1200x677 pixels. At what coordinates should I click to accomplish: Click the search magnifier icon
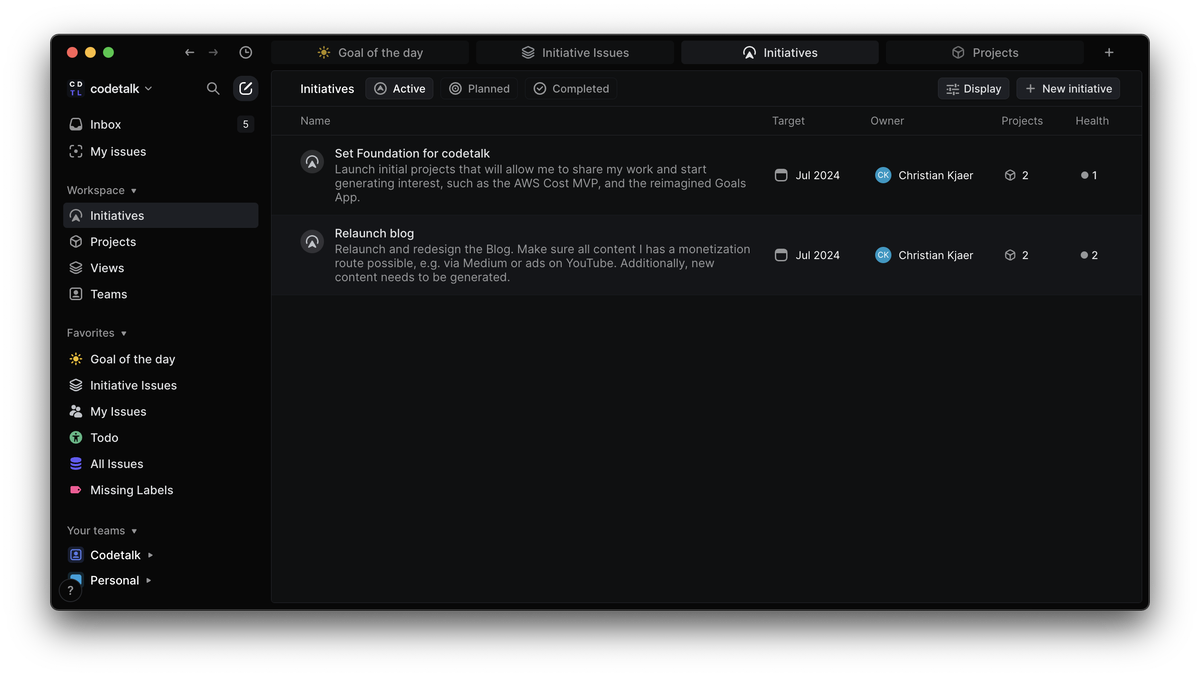[x=213, y=89]
